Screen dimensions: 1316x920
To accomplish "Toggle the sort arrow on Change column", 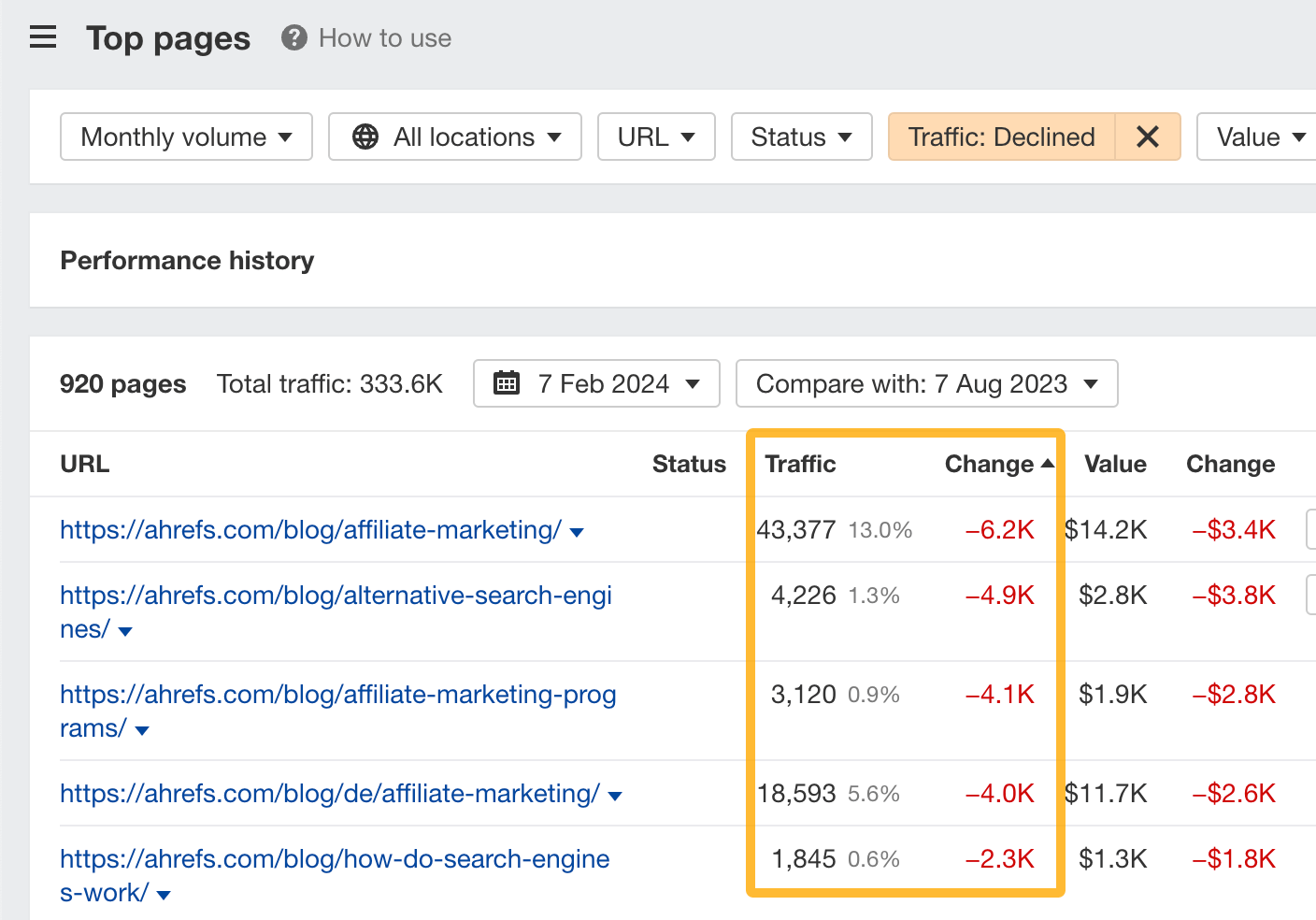I will pos(1049,462).
